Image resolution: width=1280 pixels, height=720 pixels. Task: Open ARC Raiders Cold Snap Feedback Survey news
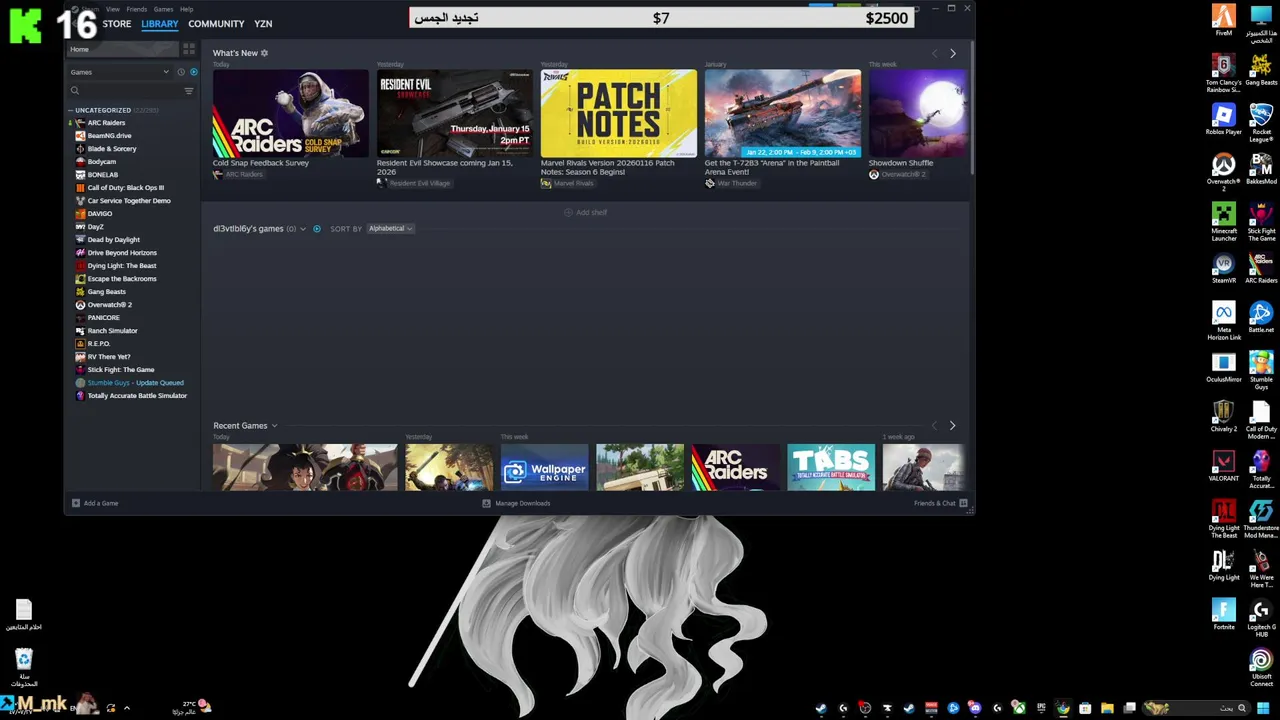tap(290, 113)
